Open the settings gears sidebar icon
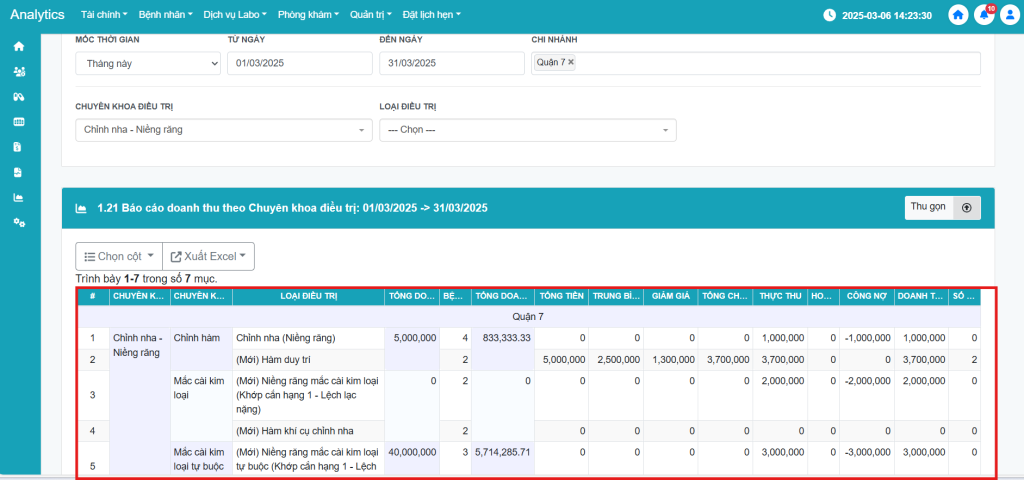The height and width of the screenshot is (480, 1024). [x=18, y=222]
